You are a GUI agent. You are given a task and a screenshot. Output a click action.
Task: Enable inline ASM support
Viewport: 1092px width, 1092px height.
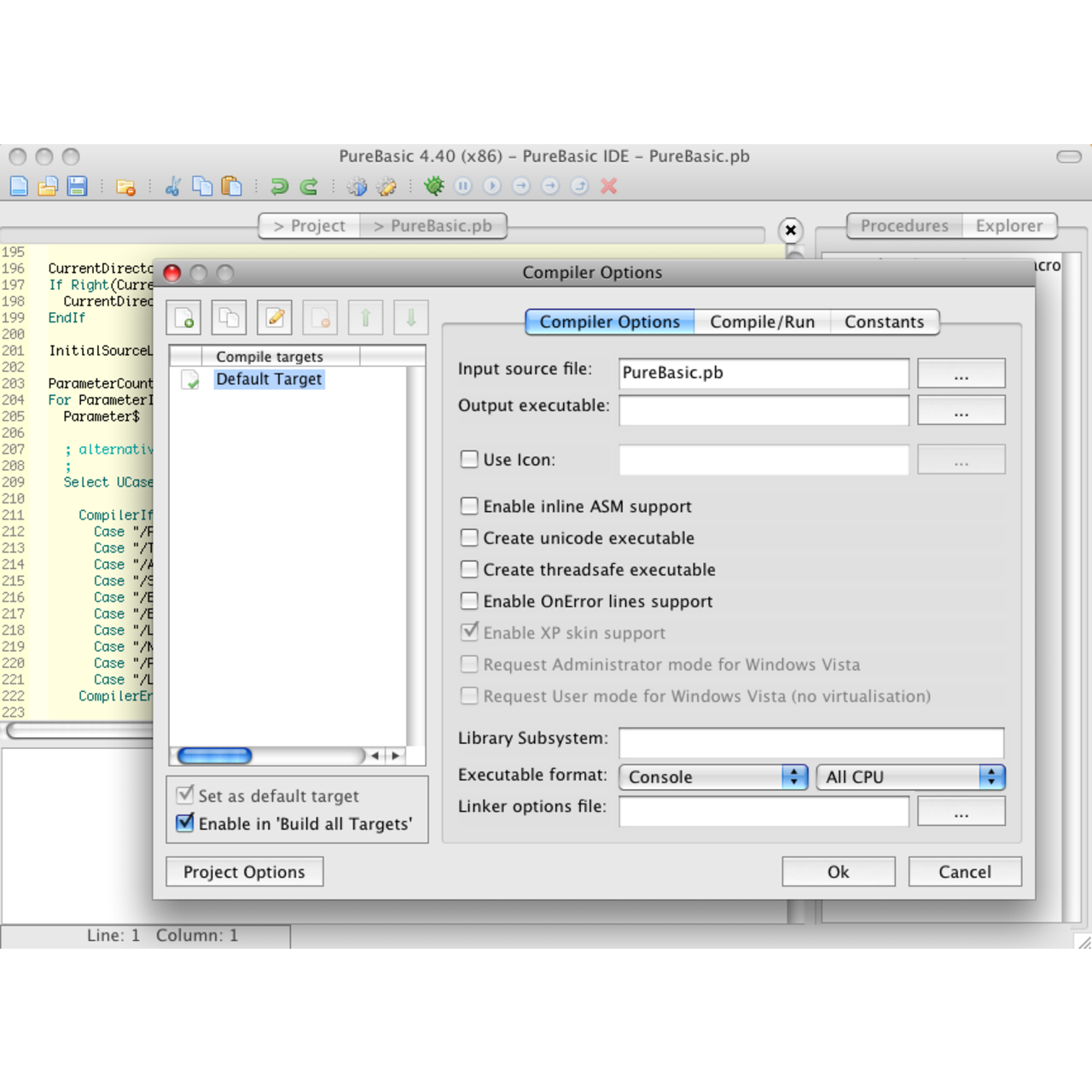click(x=469, y=505)
